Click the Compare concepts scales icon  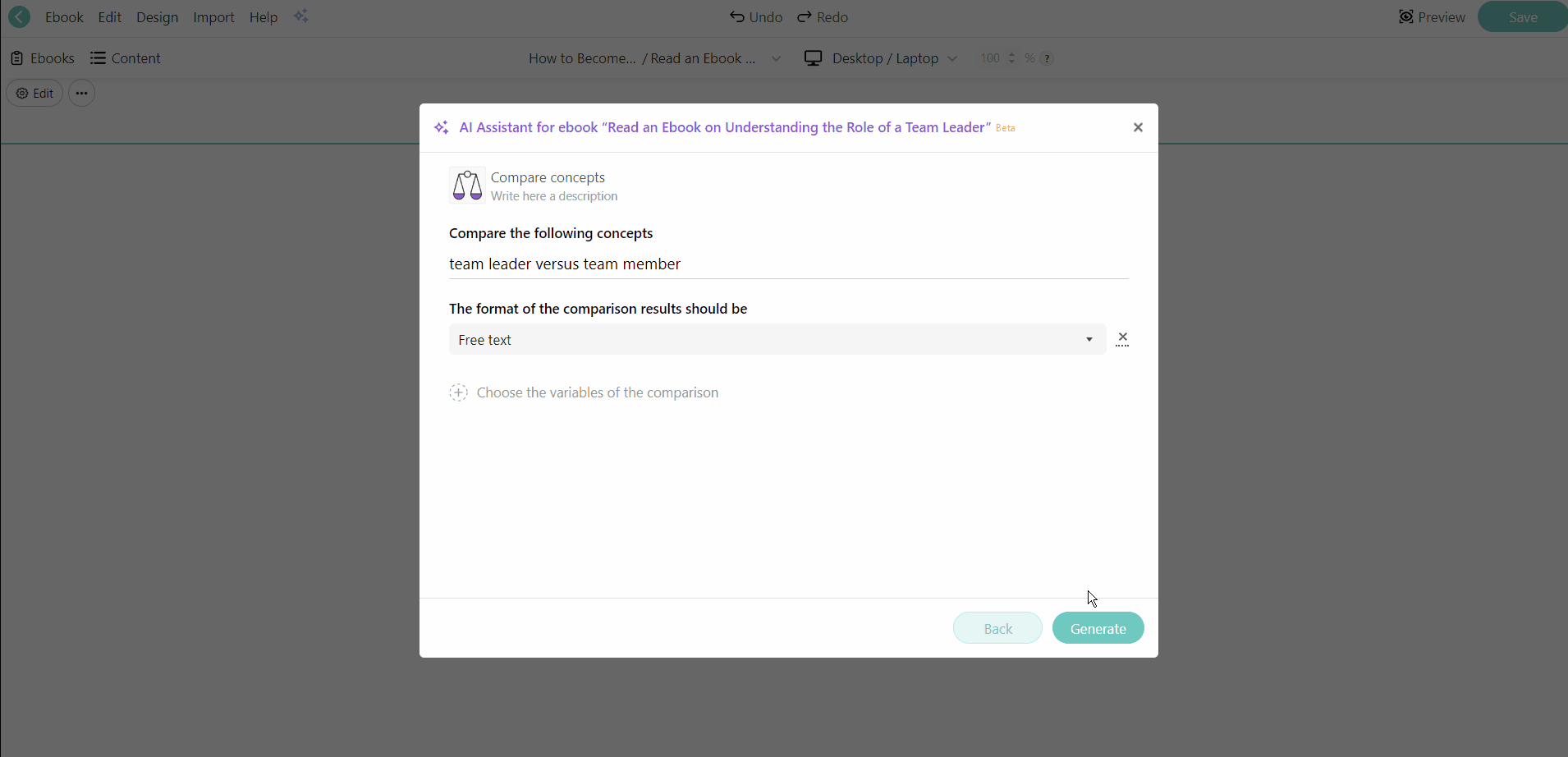(467, 186)
